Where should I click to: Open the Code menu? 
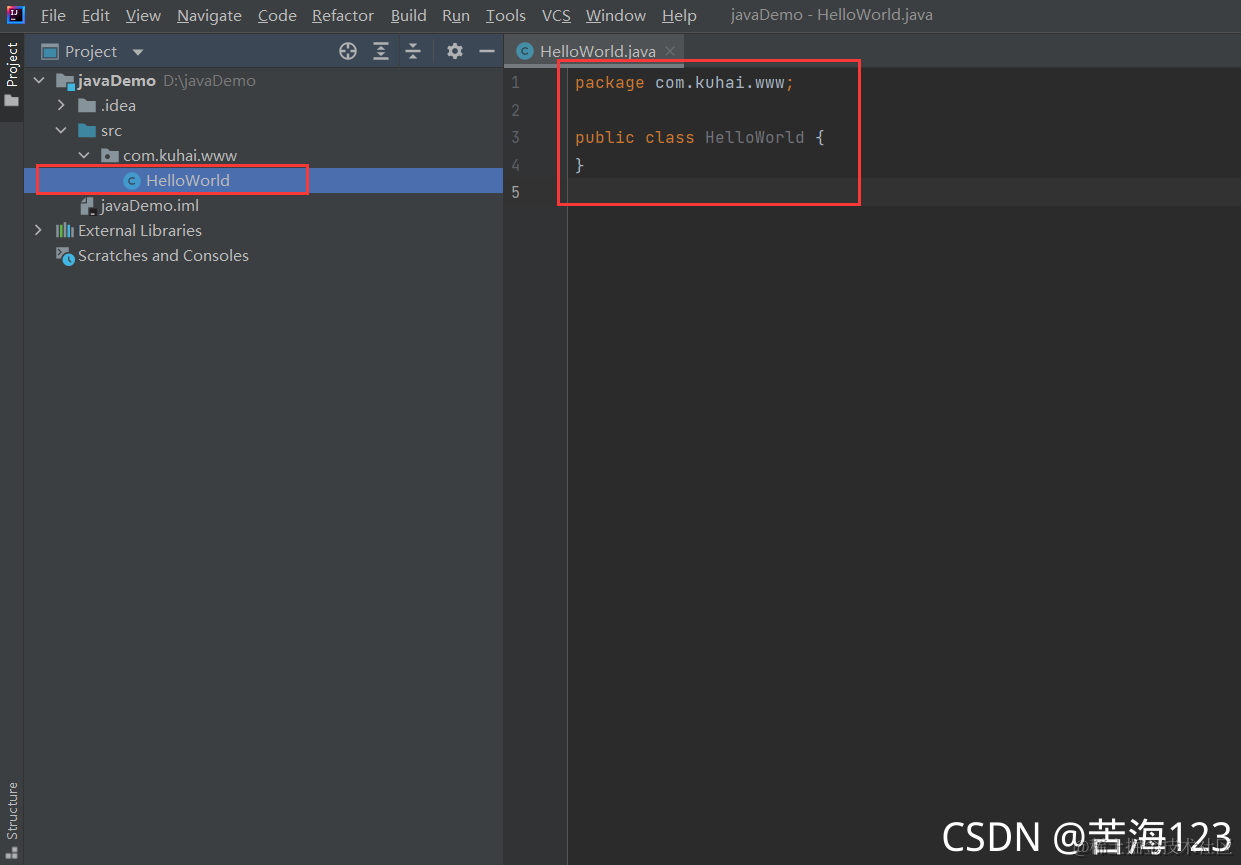pos(277,16)
